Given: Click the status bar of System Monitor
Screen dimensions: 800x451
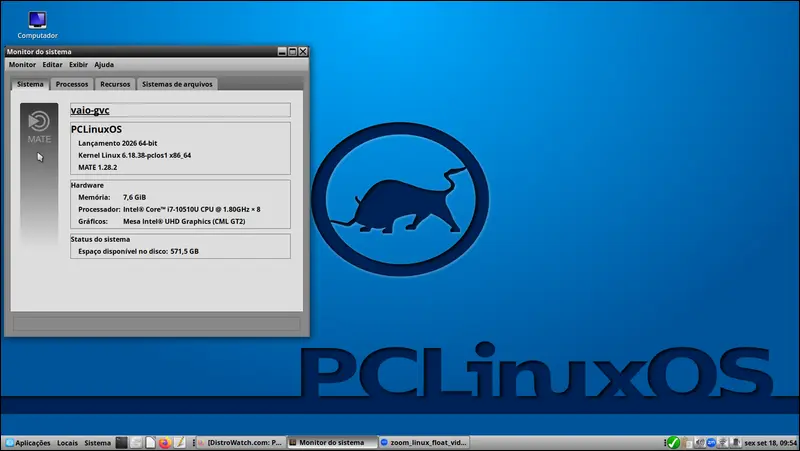Looking at the screenshot, I should coord(157,324).
